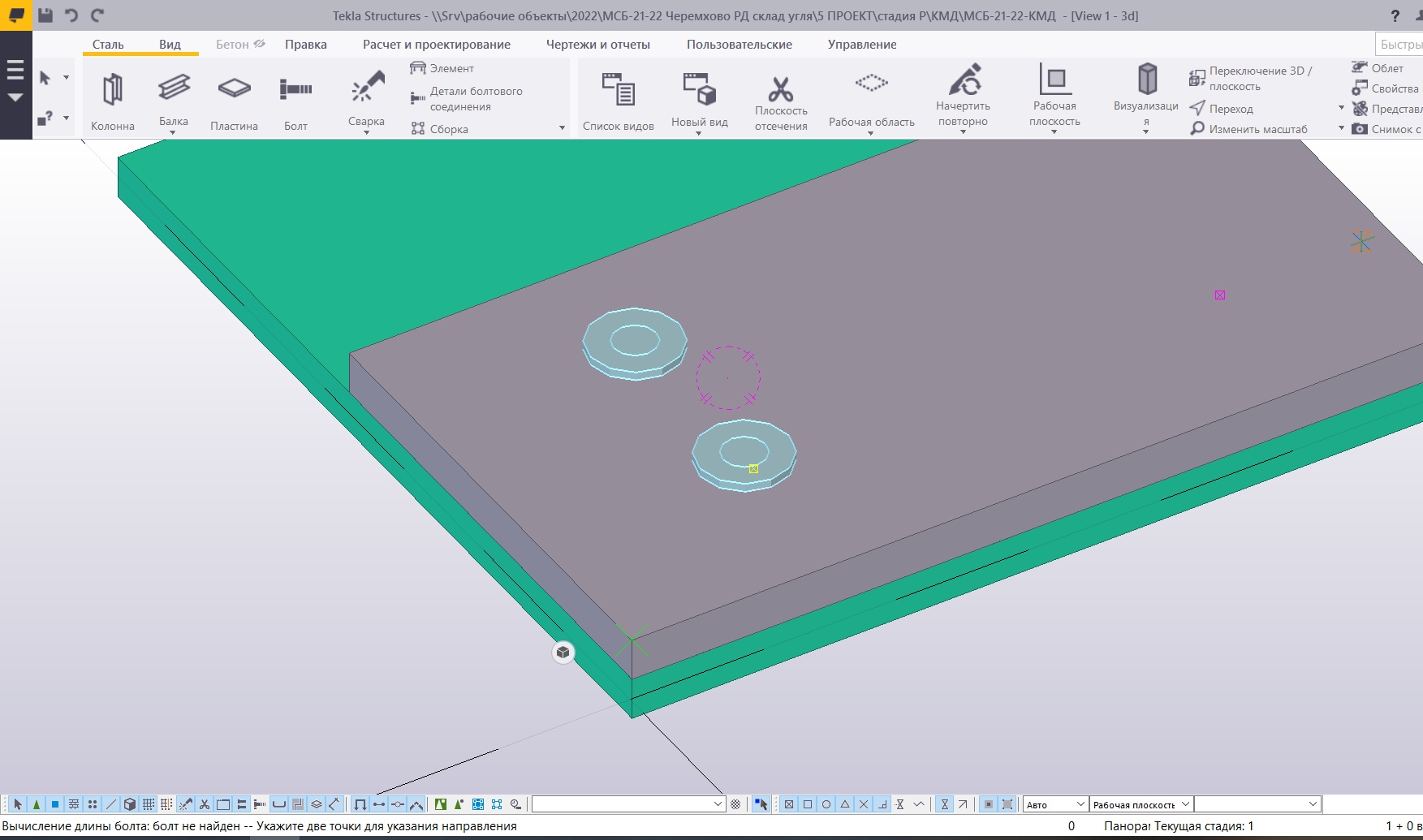Expand the Новый вид dropdown arrow
This screenshot has height=840, width=1423.
pos(699,133)
